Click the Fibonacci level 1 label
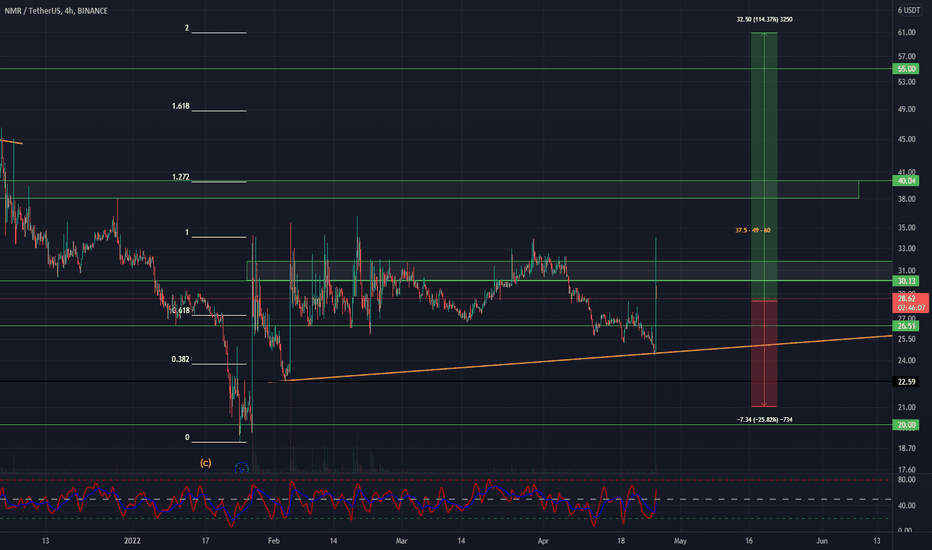The width and height of the screenshot is (932, 550). click(187, 232)
